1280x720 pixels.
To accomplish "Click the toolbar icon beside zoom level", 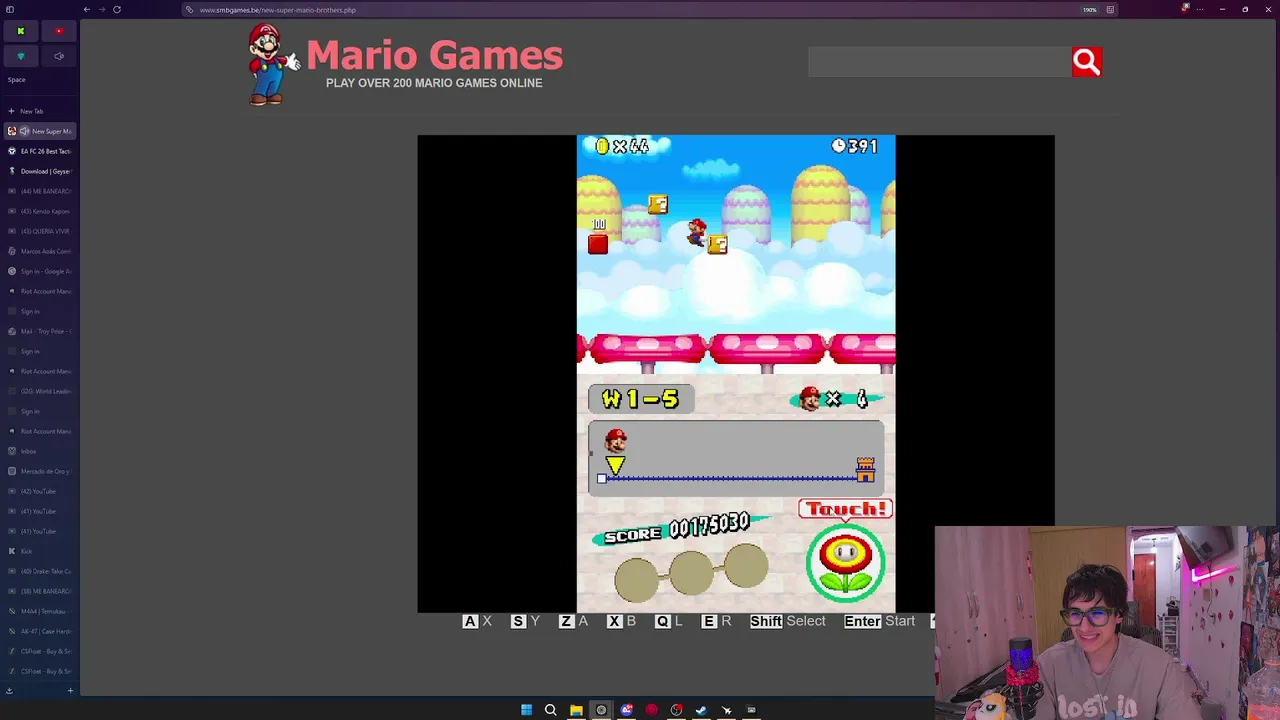I will (1110, 10).
